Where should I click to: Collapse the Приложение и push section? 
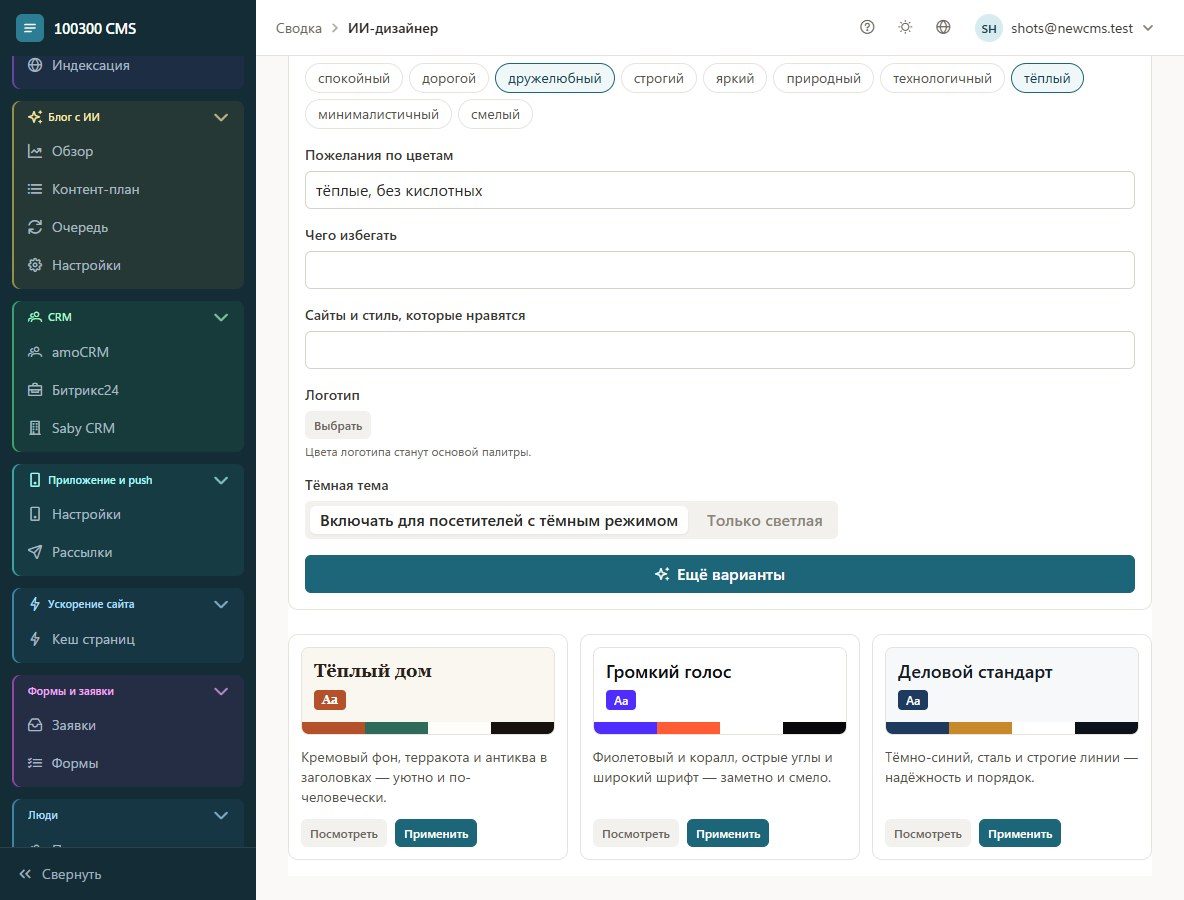[220, 480]
